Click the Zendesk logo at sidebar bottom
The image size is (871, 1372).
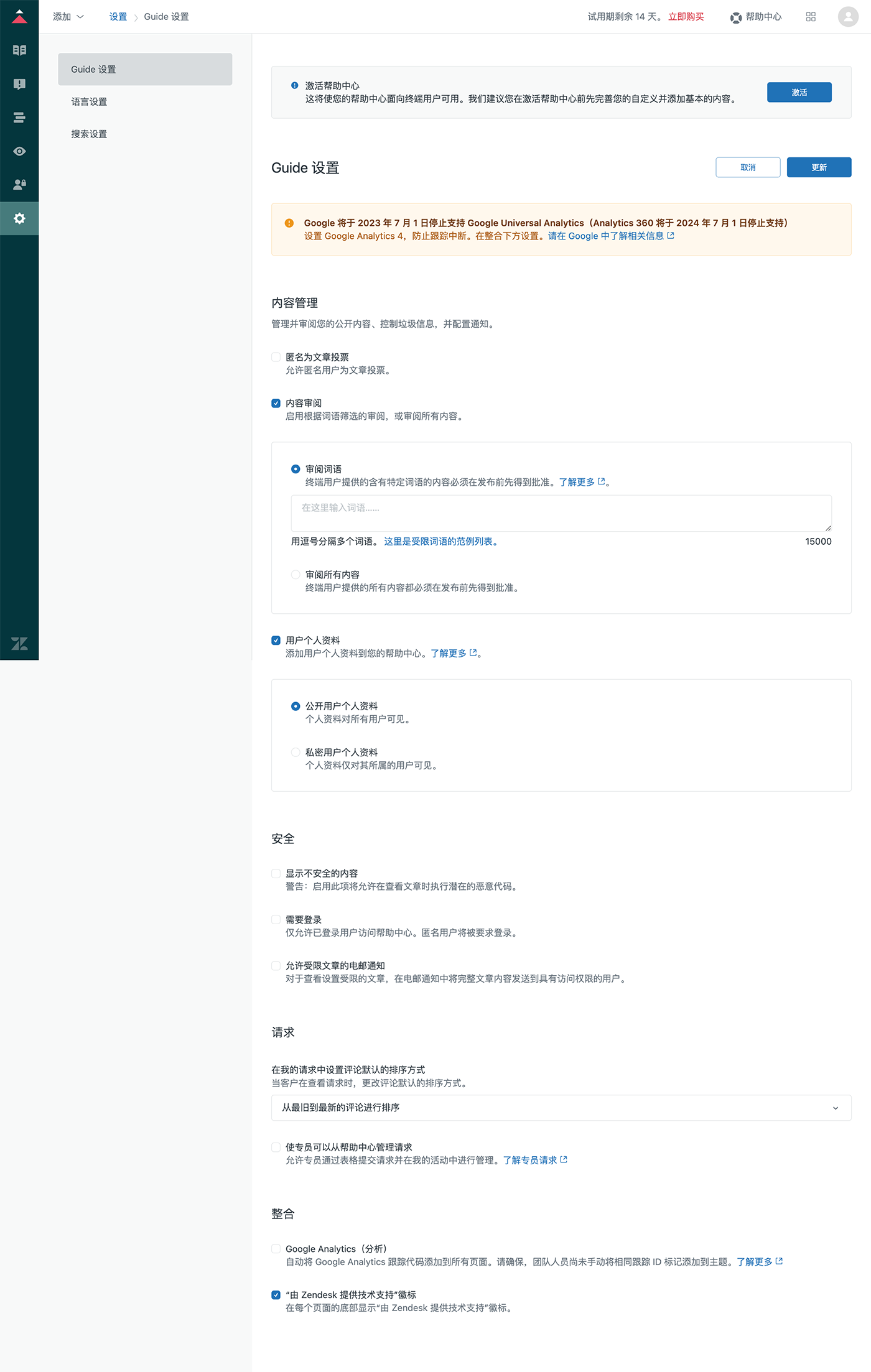click(x=19, y=644)
